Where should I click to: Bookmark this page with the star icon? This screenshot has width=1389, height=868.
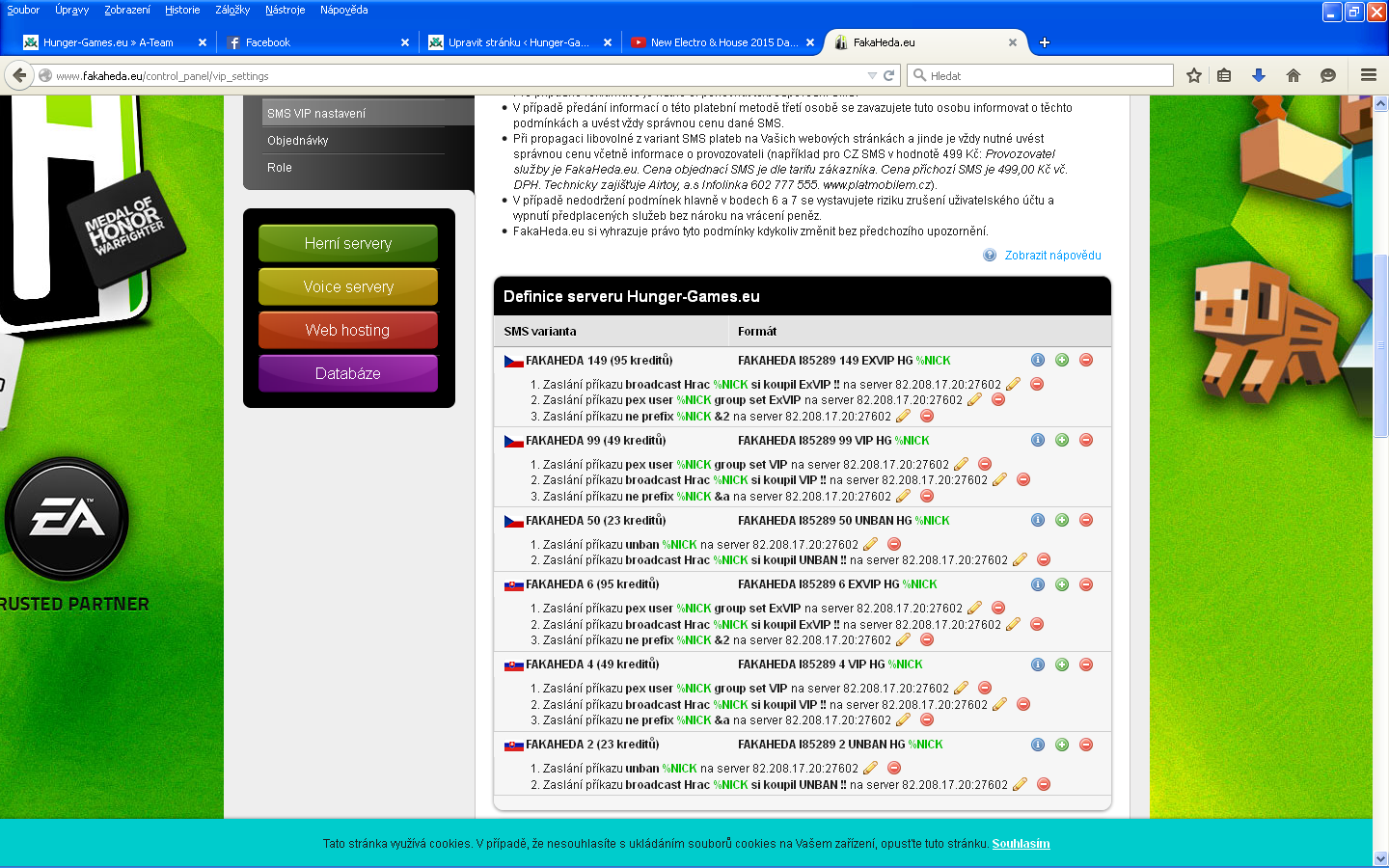tap(1194, 75)
